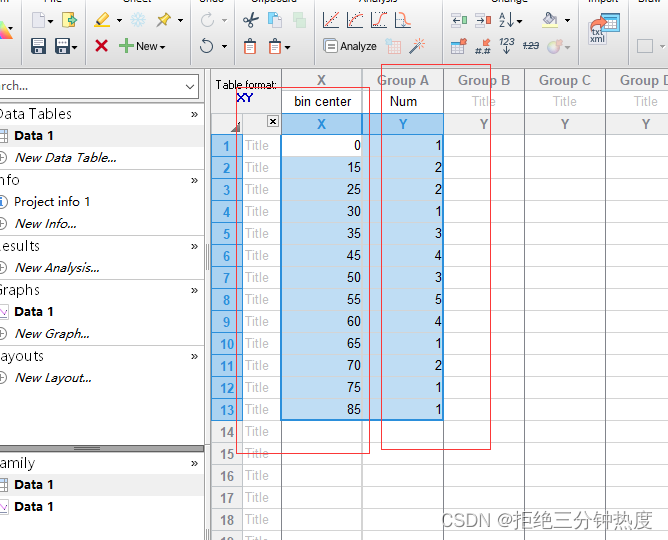Open the paint bucket dropdown arrow
This screenshot has width=668, height=540.
click(x=567, y=20)
